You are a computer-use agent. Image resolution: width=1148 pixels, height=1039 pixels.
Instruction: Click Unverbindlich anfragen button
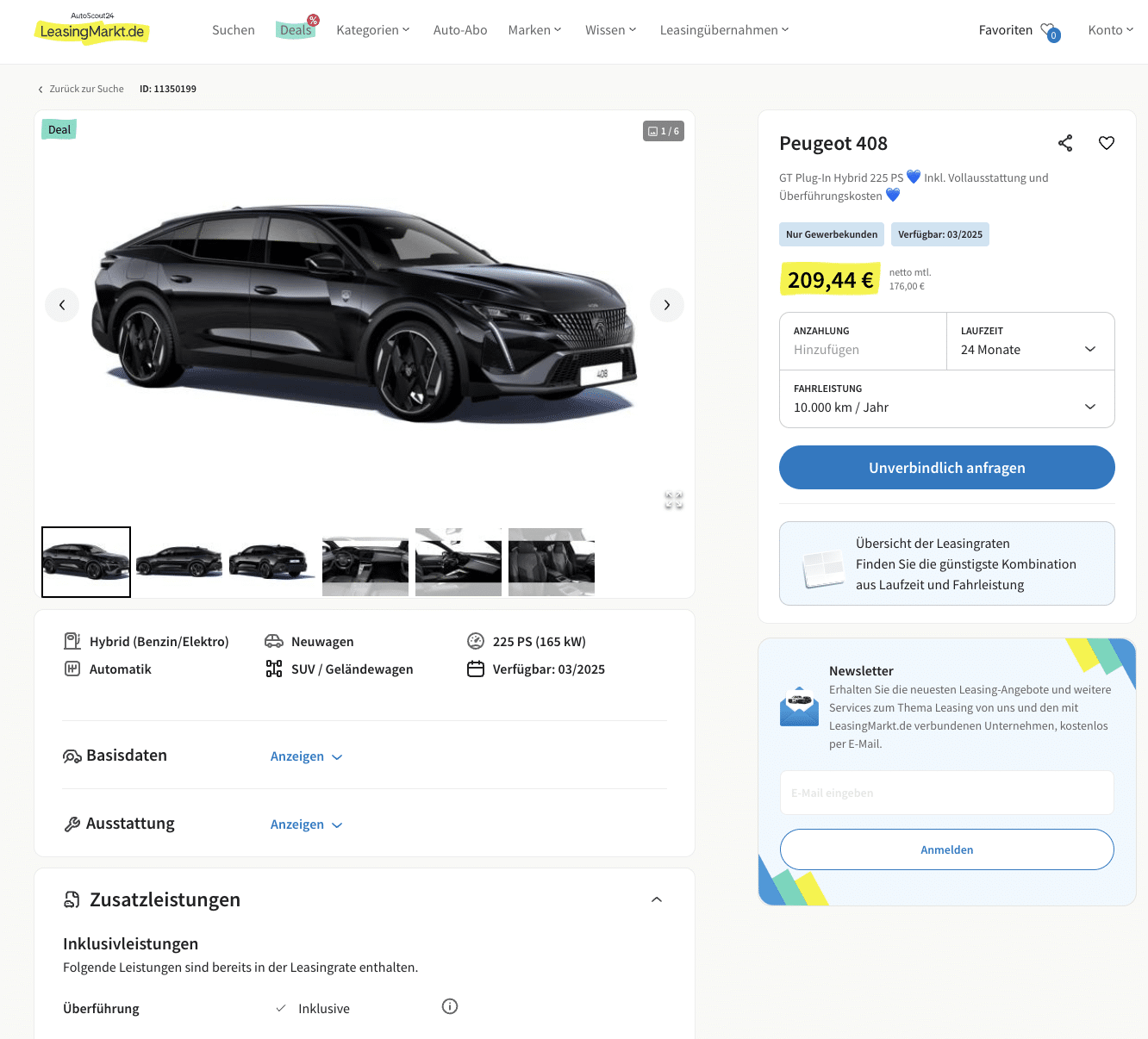click(947, 468)
